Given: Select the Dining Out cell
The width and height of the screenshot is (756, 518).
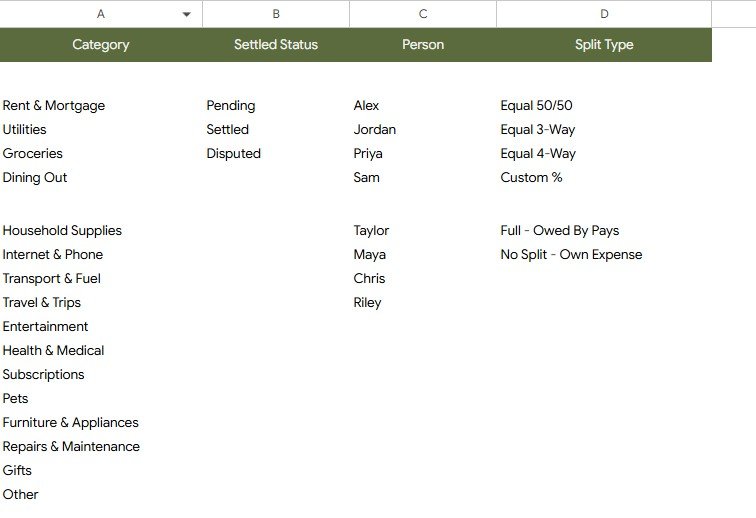Looking at the screenshot, I should pyautogui.click(x=101, y=177).
